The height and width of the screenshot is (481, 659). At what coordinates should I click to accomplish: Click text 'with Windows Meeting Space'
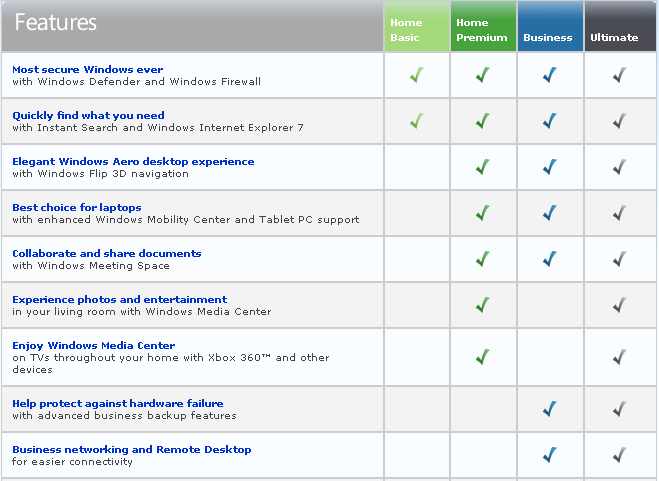pos(91,266)
